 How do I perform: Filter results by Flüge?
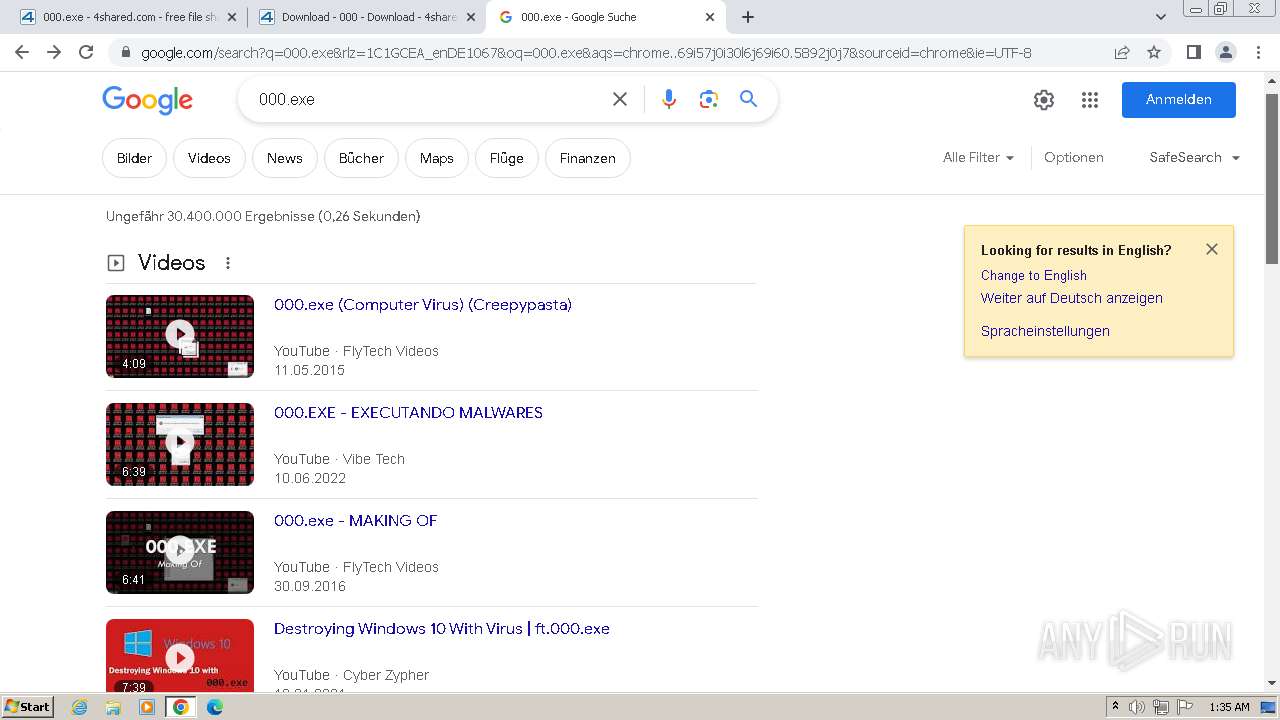click(506, 158)
